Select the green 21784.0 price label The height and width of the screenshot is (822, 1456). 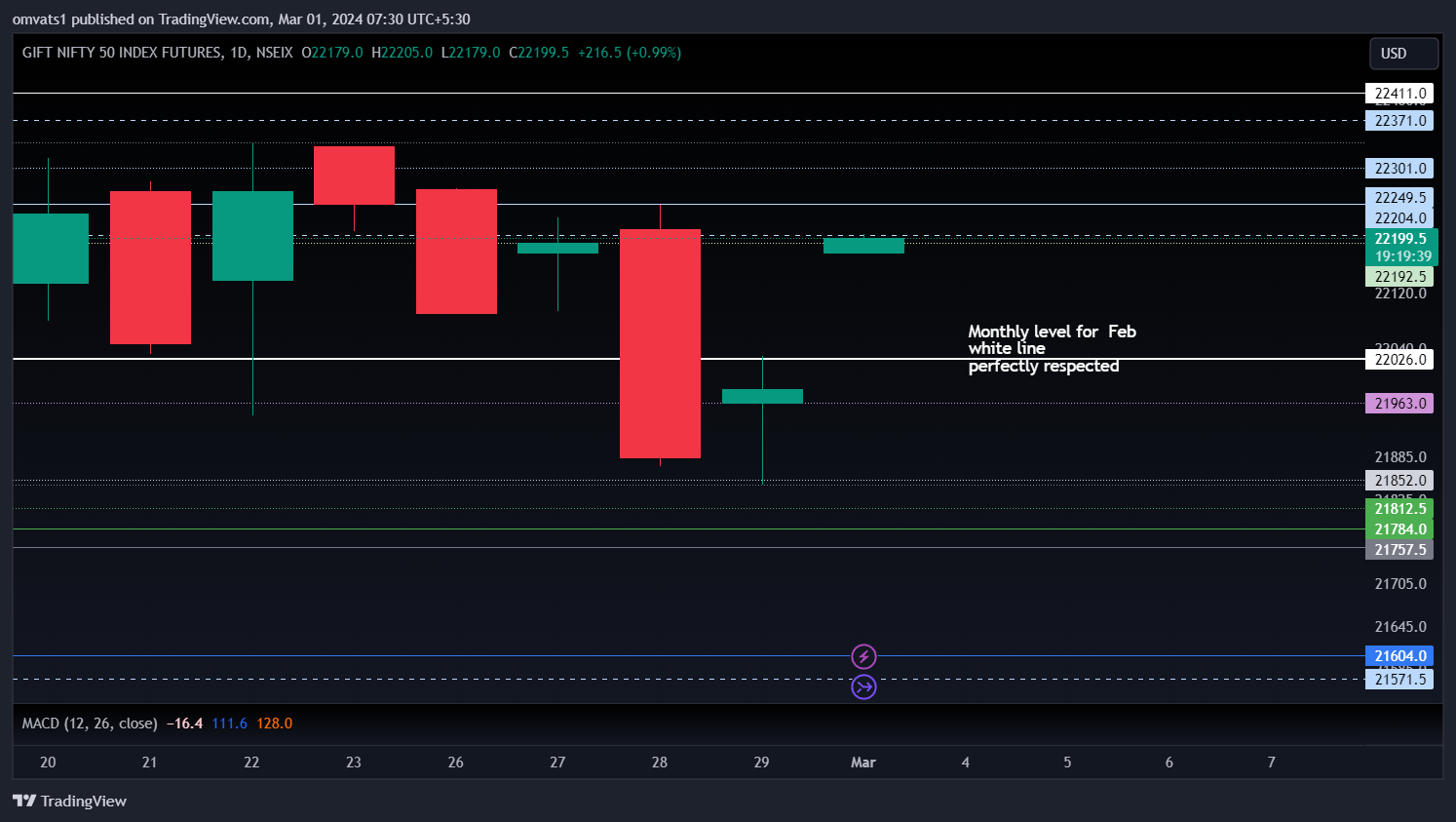1399,529
